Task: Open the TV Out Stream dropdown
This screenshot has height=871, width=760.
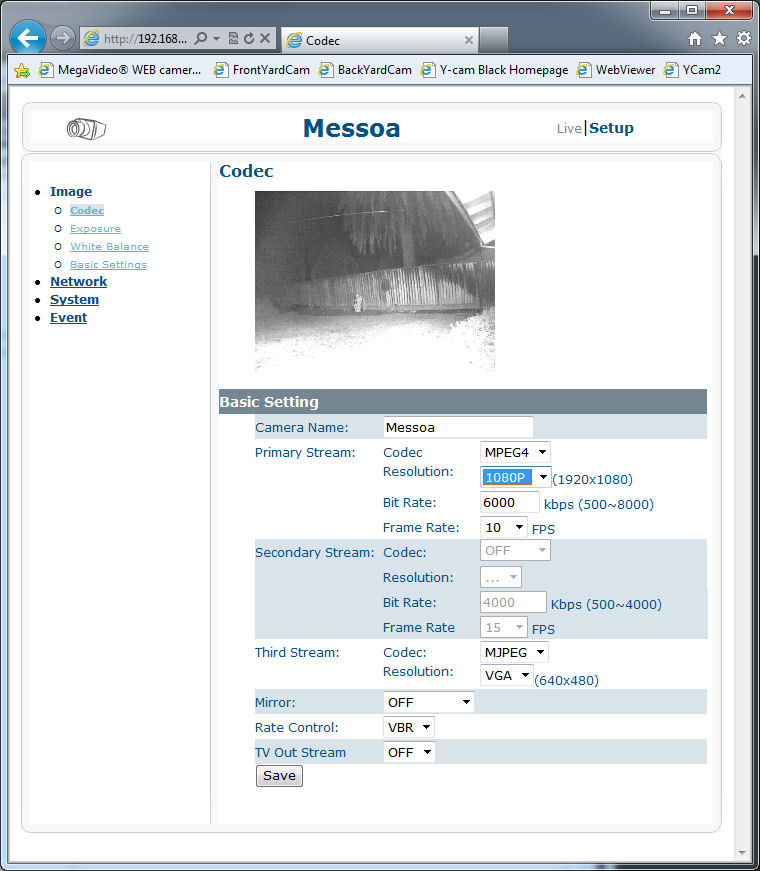Action: [x=409, y=752]
